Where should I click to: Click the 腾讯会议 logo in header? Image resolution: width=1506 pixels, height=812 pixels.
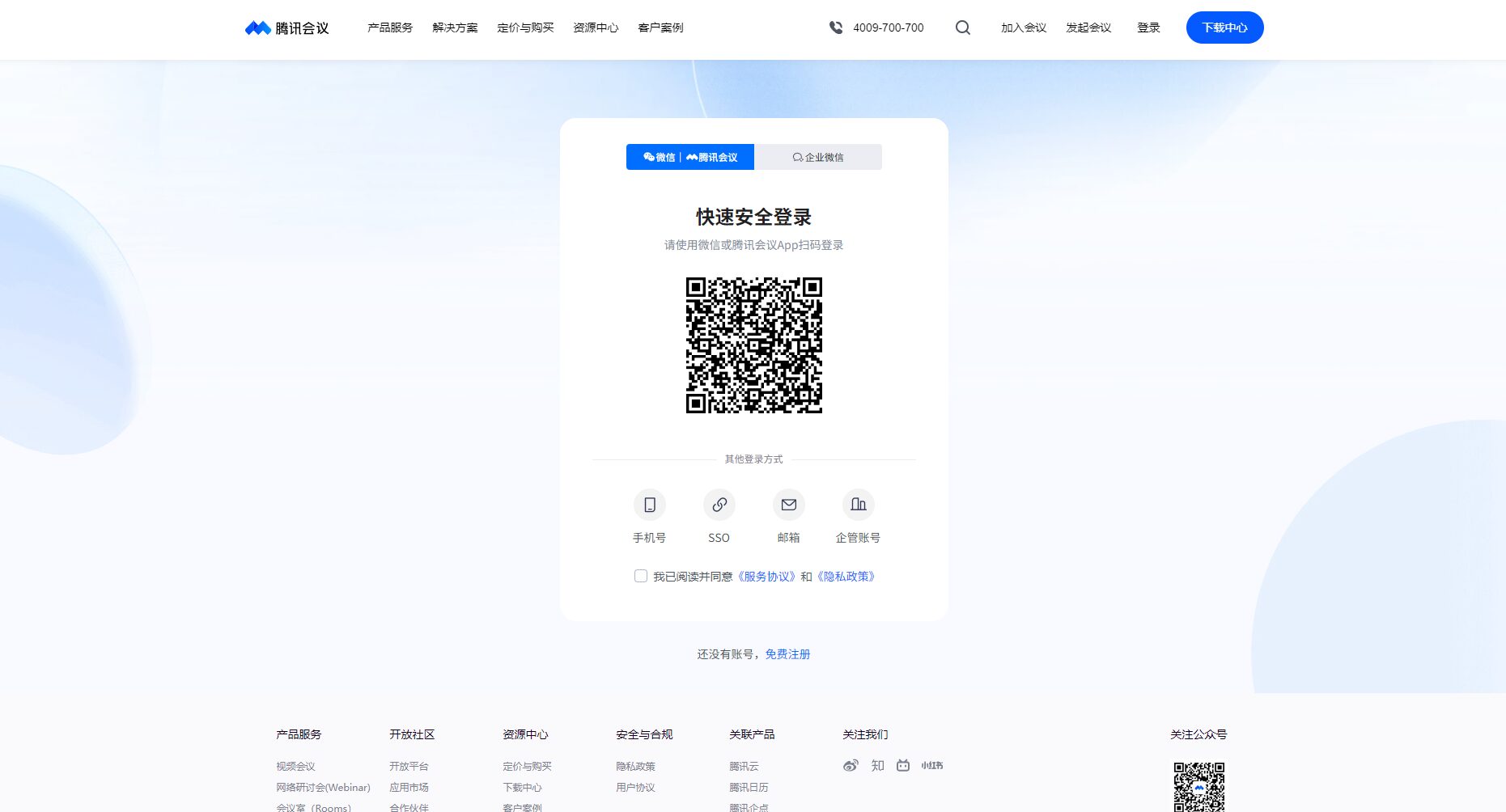[287, 27]
